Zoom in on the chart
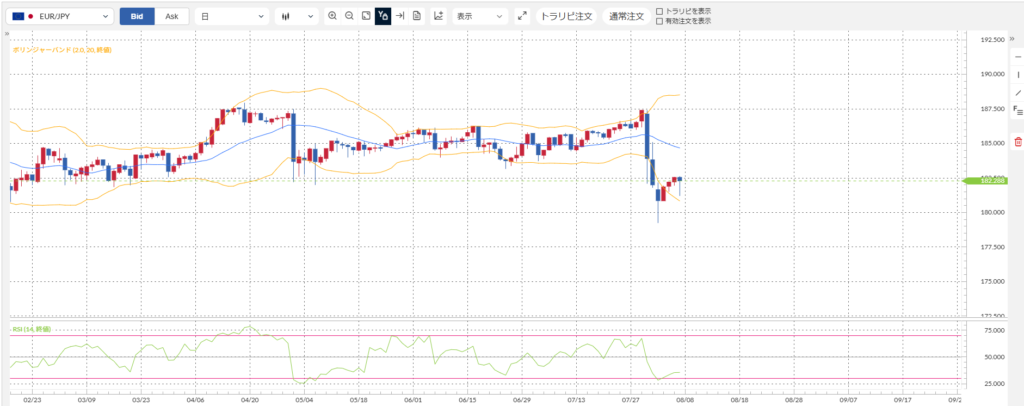The width and height of the screenshot is (1024, 406). (x=333, y=16)
